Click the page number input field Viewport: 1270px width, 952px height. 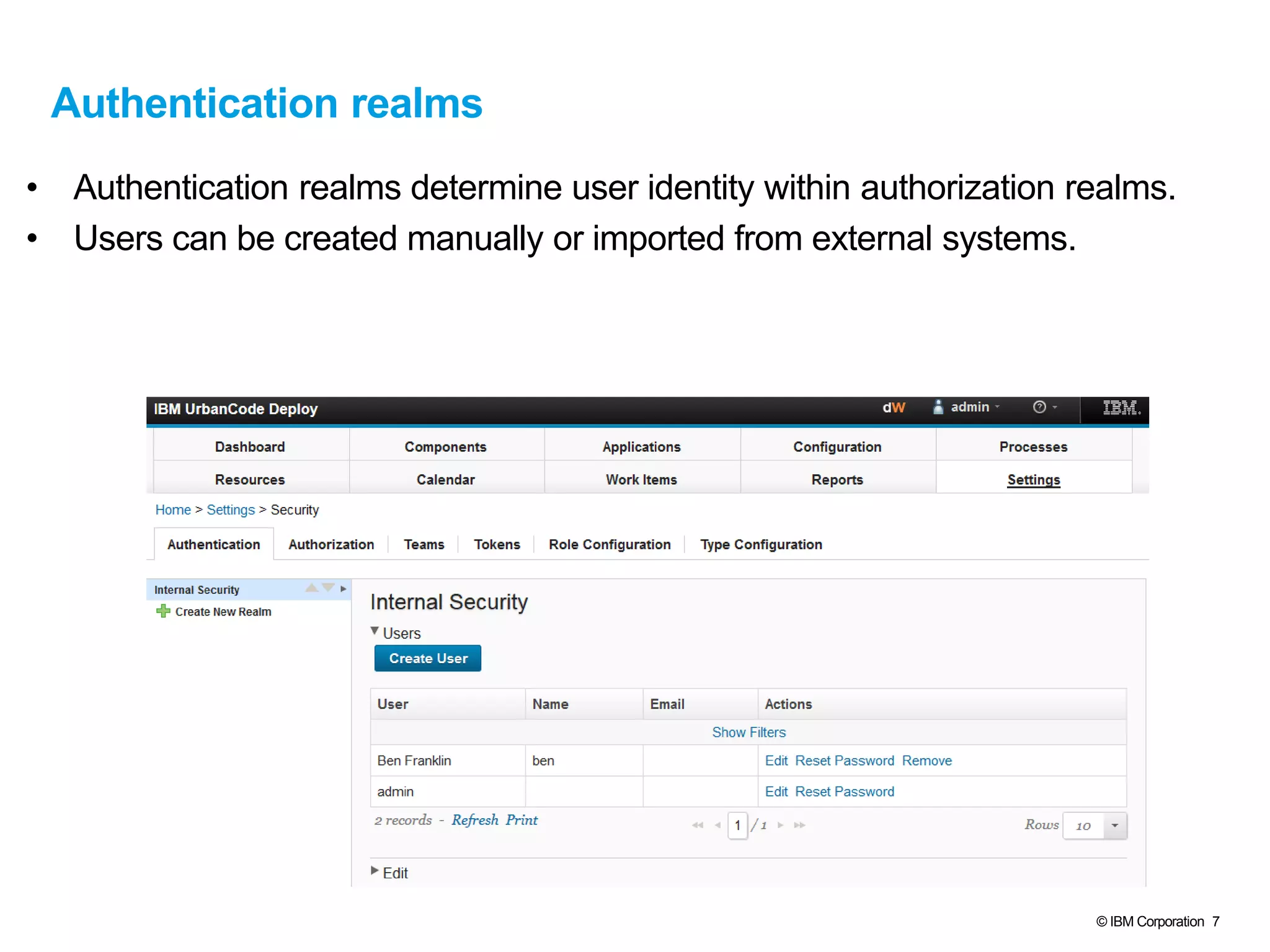tap(738, 826)
